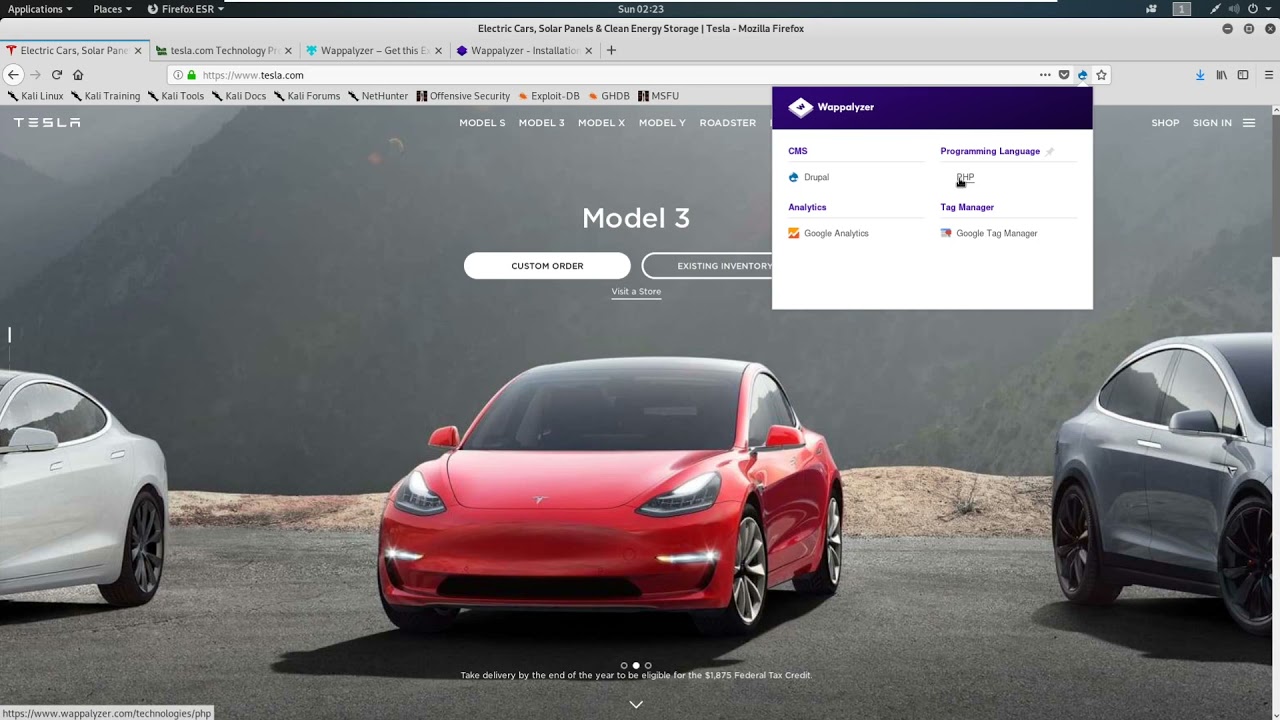Viewport: 1280px width, 720px height.
Task: Select the second carousel dot
Action: [636, 665]
